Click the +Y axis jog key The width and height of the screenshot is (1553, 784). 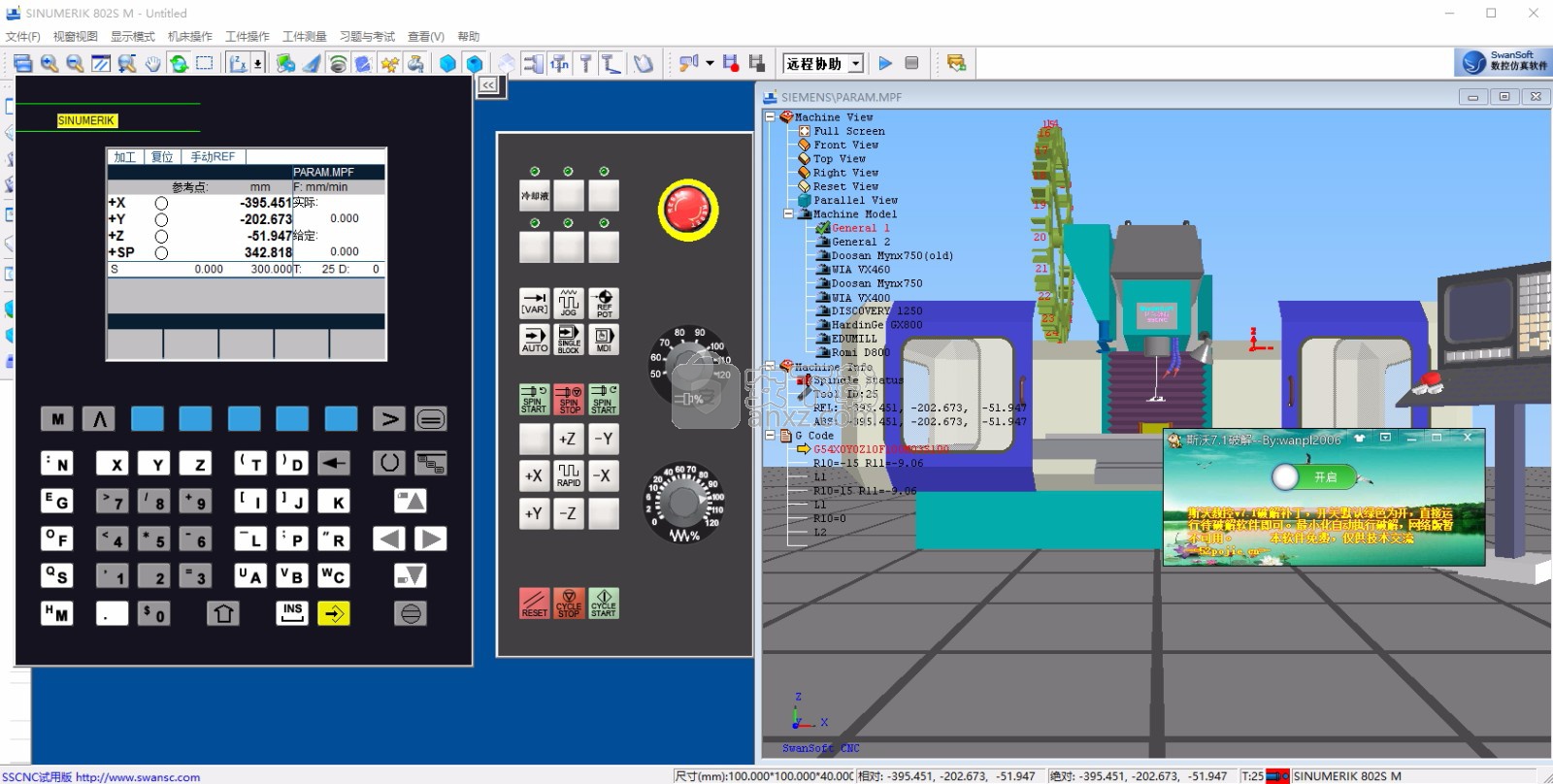pos(535,513)
